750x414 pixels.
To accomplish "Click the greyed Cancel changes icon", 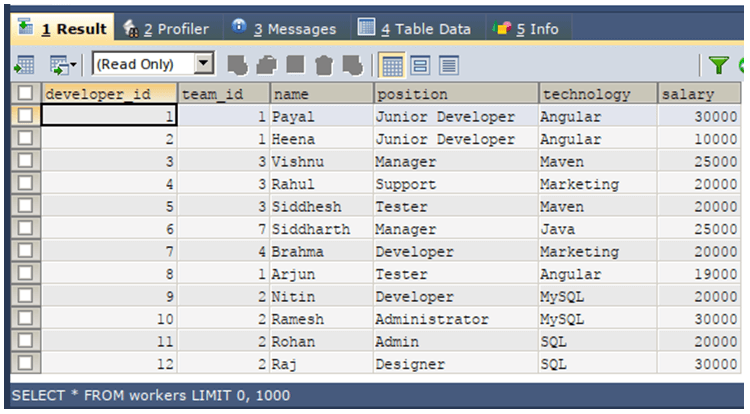I will [x=353, y=65].
